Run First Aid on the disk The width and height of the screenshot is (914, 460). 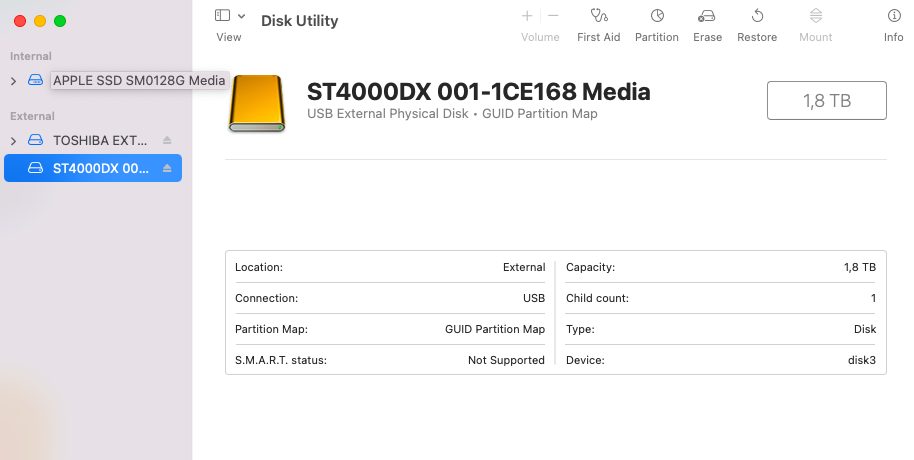[x=598, y=16]
